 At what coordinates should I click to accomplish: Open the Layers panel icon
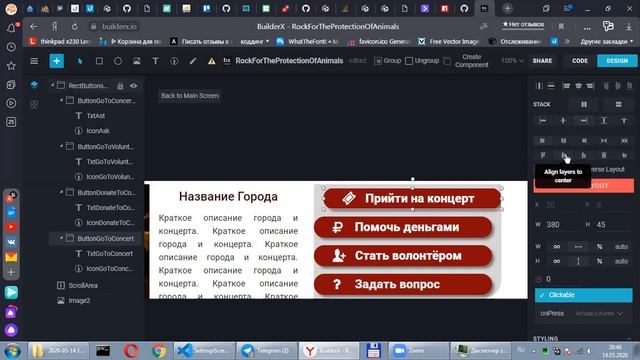[34, 85]
